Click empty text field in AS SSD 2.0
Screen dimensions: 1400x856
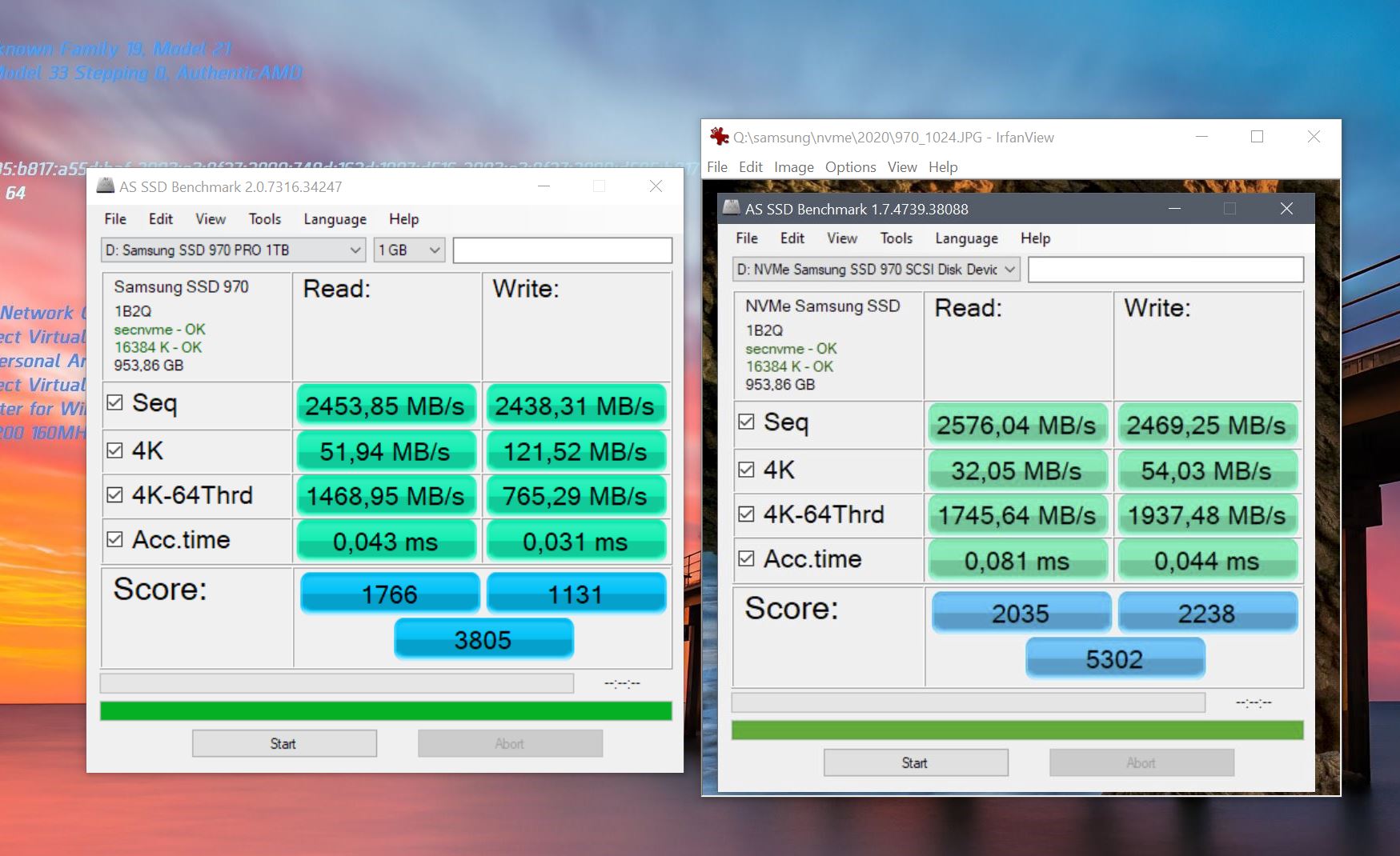563,250
